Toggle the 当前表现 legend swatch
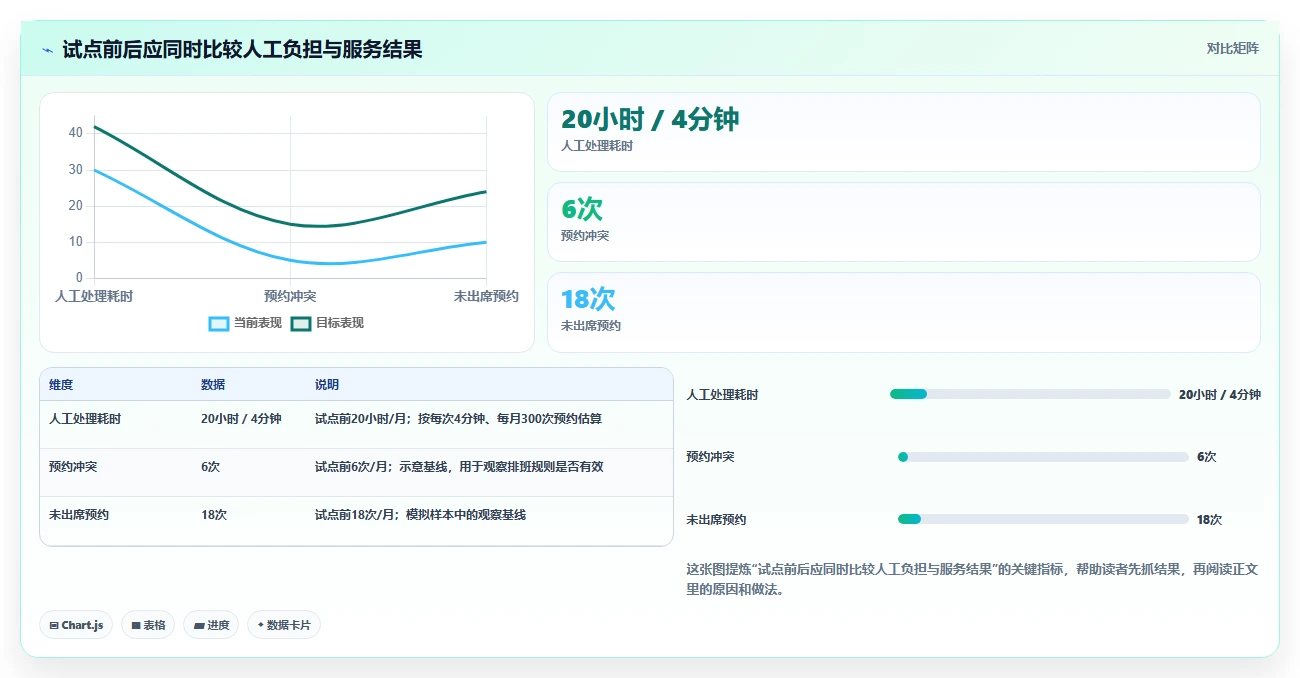1300x678 pixels. pyautogui.click(x=219, y=323)
